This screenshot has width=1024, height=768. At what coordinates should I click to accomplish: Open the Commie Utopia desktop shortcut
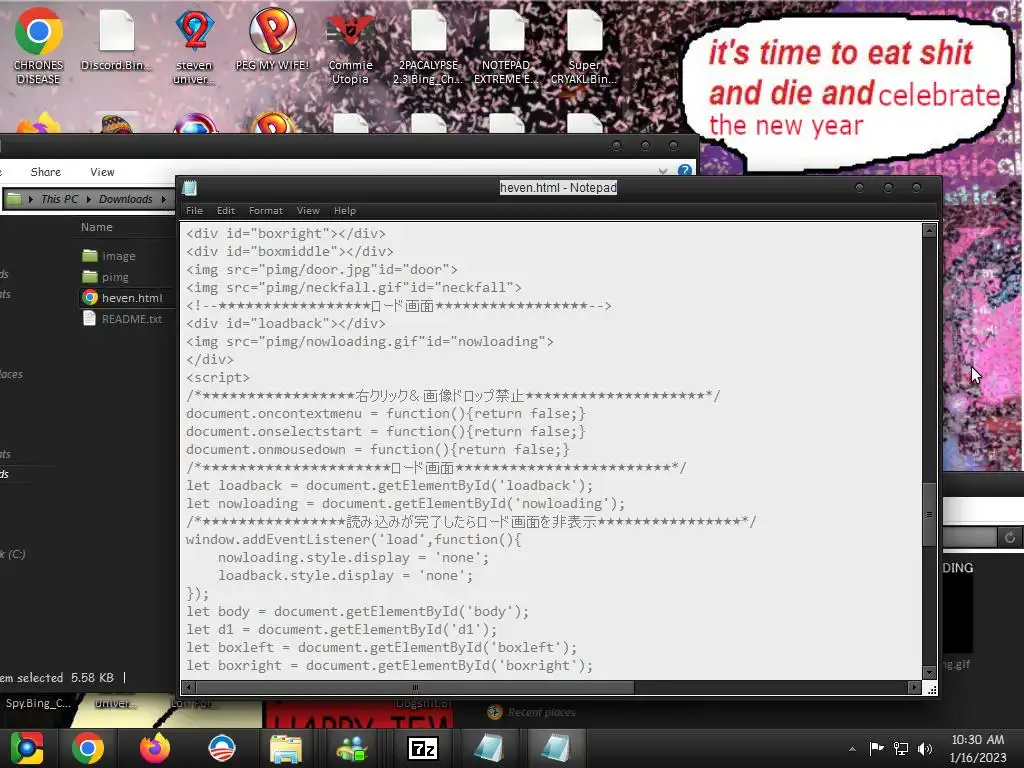click(x=350, y=46)
